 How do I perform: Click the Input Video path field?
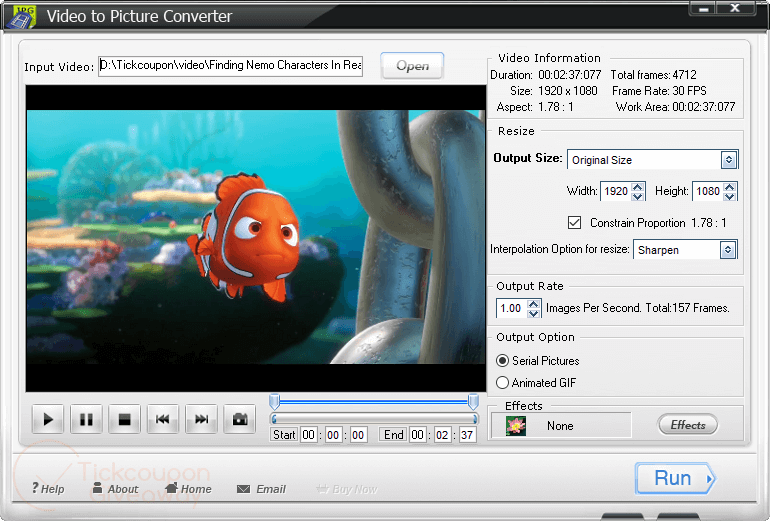[230, 65]
